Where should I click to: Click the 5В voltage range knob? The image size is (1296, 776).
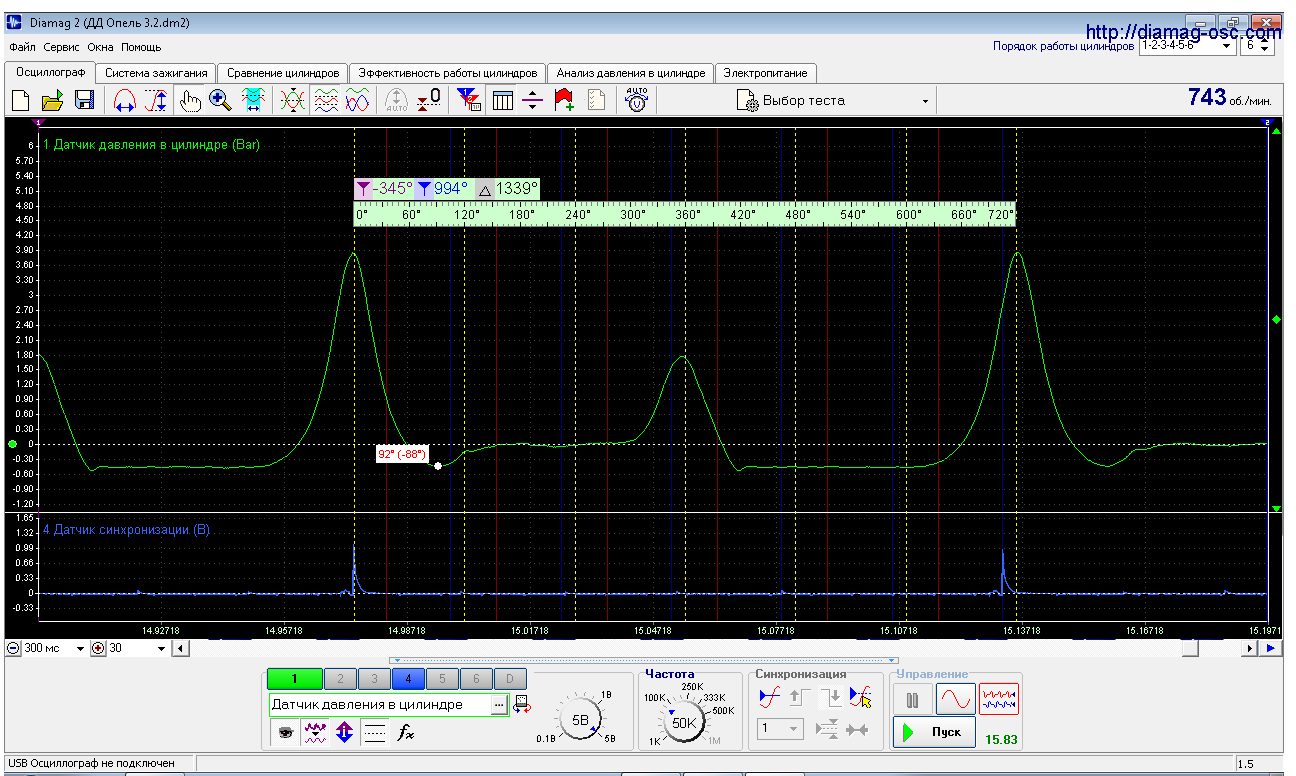click(x=580, y=720)
